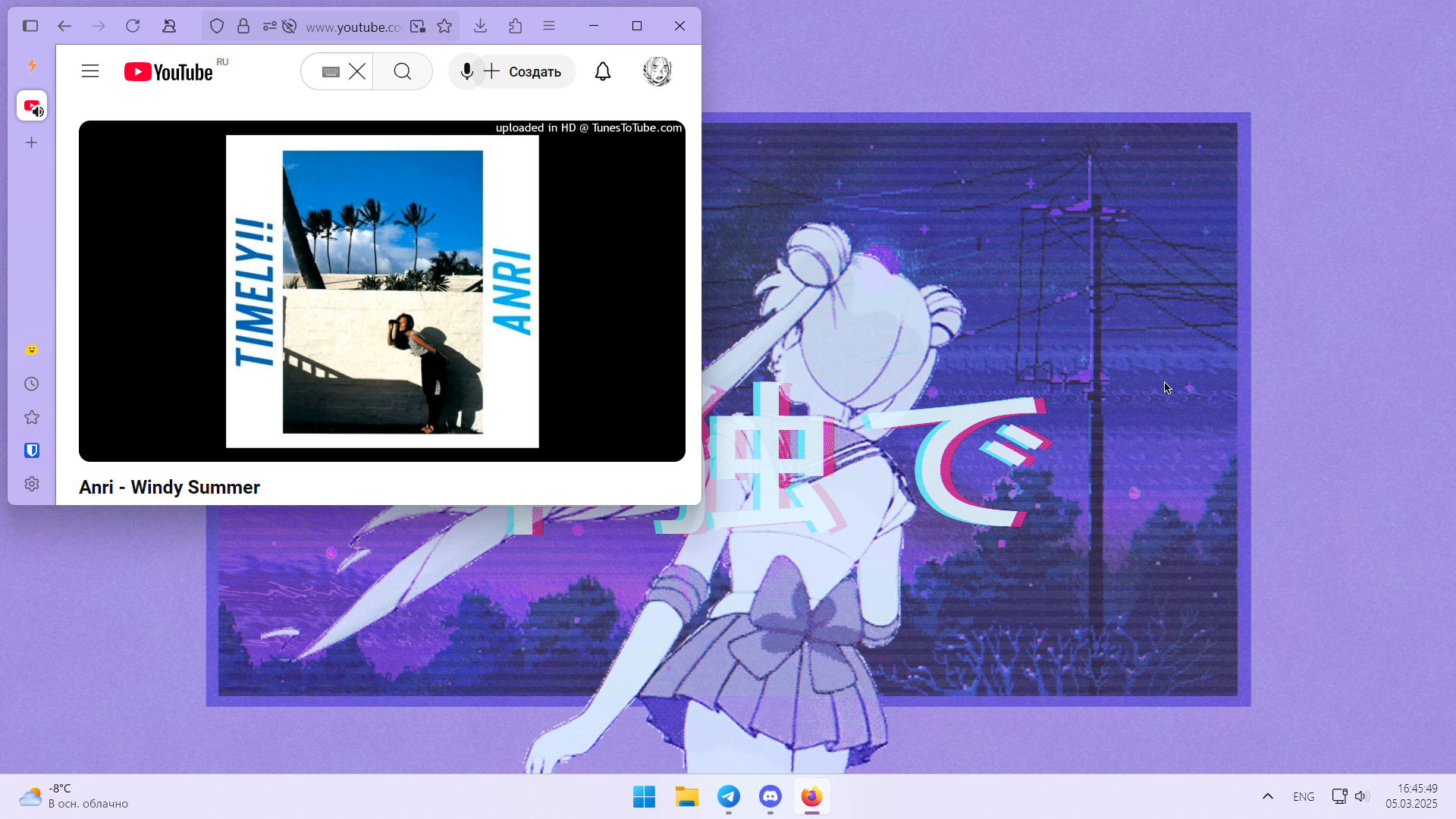This screenshot has height=819, width=1456.
Task: Open the account avatar menu
Action: pyautogui.click(x=657, y=71)
